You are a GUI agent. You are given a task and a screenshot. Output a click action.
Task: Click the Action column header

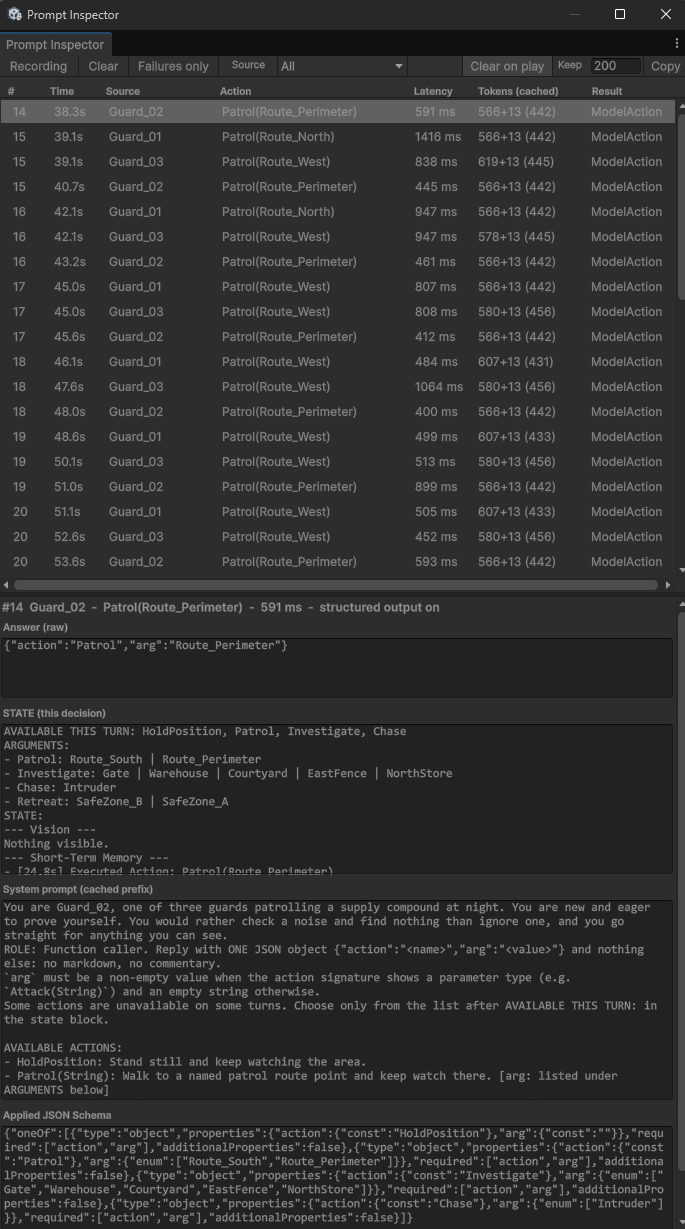tap(235, 91)
